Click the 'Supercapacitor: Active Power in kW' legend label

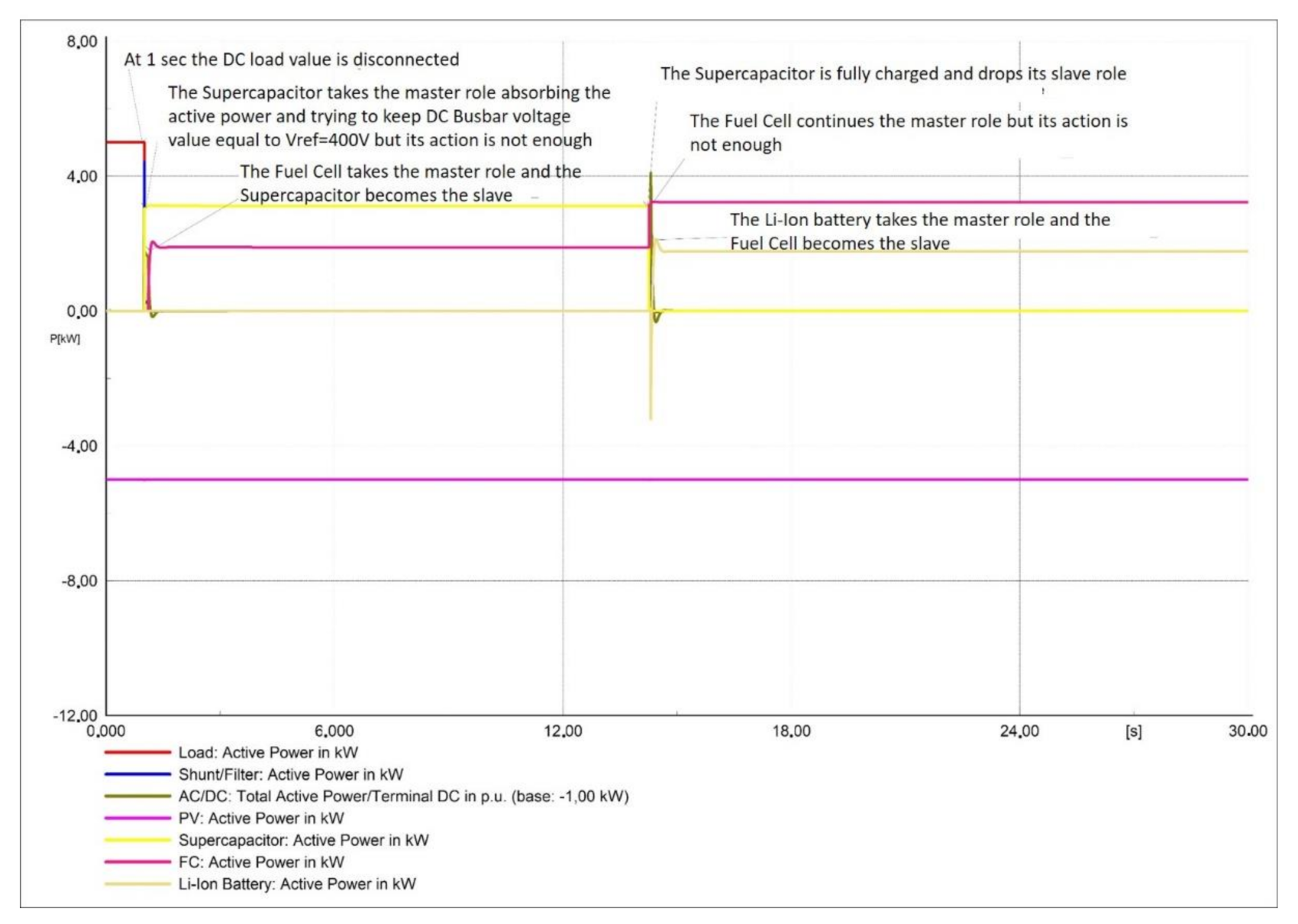click(304, 840)
